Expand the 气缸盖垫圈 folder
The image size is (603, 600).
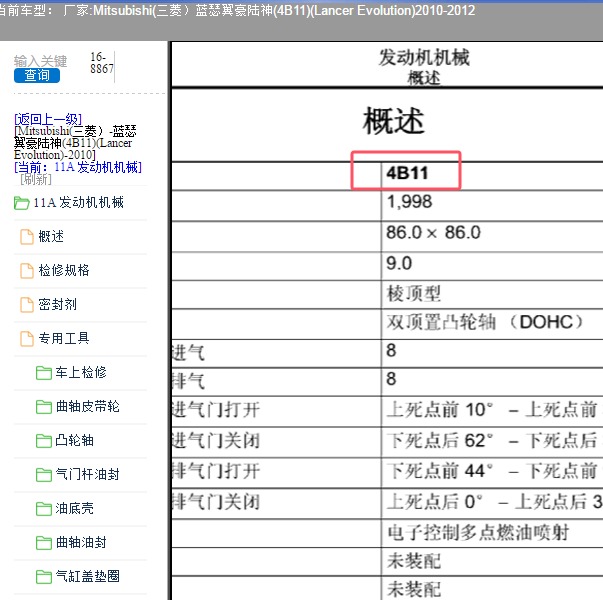pyautogui.click(x=87, y=576)
